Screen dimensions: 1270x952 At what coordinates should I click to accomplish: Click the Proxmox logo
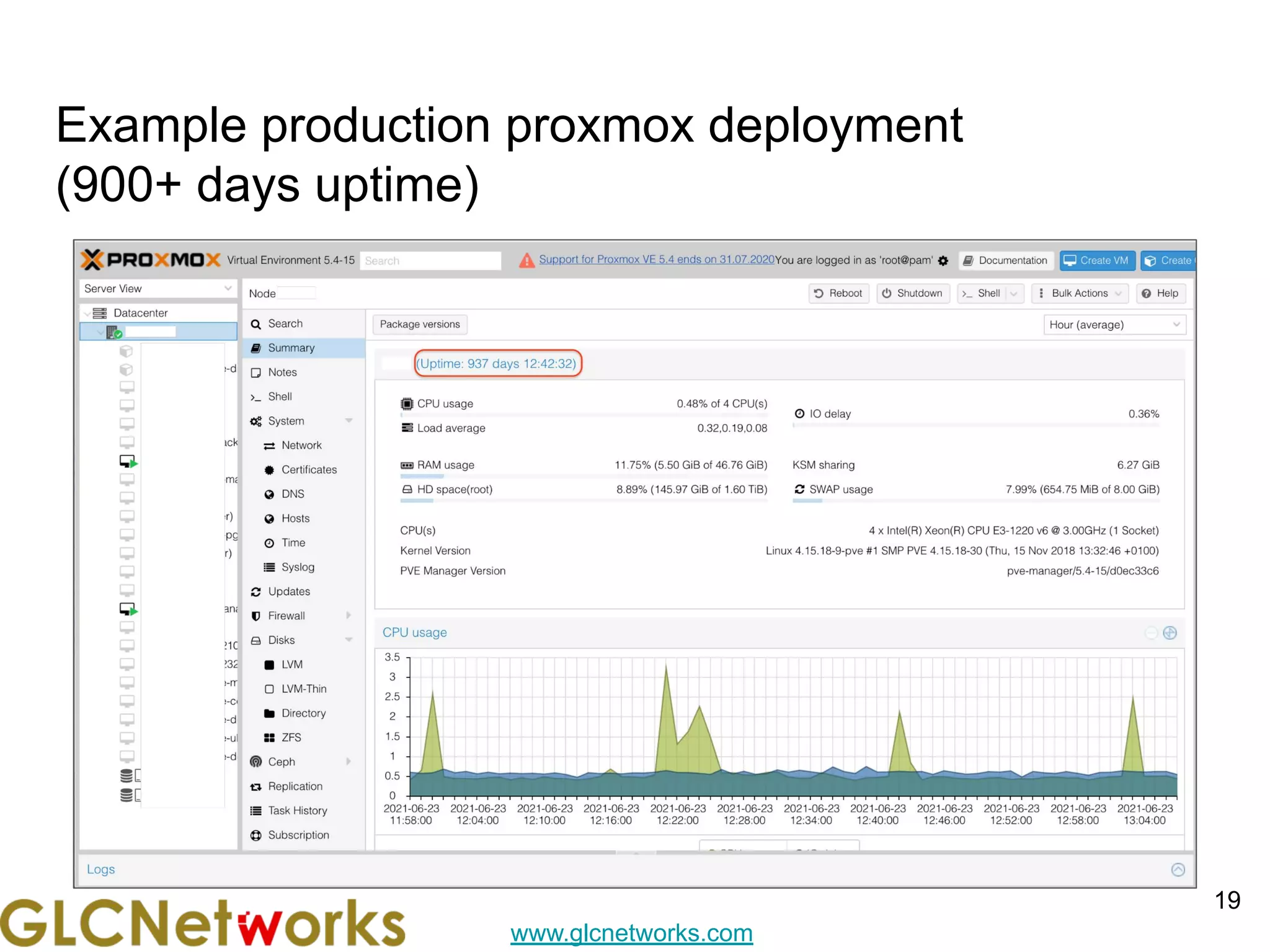pyautogui.click(x=151, y=260)
